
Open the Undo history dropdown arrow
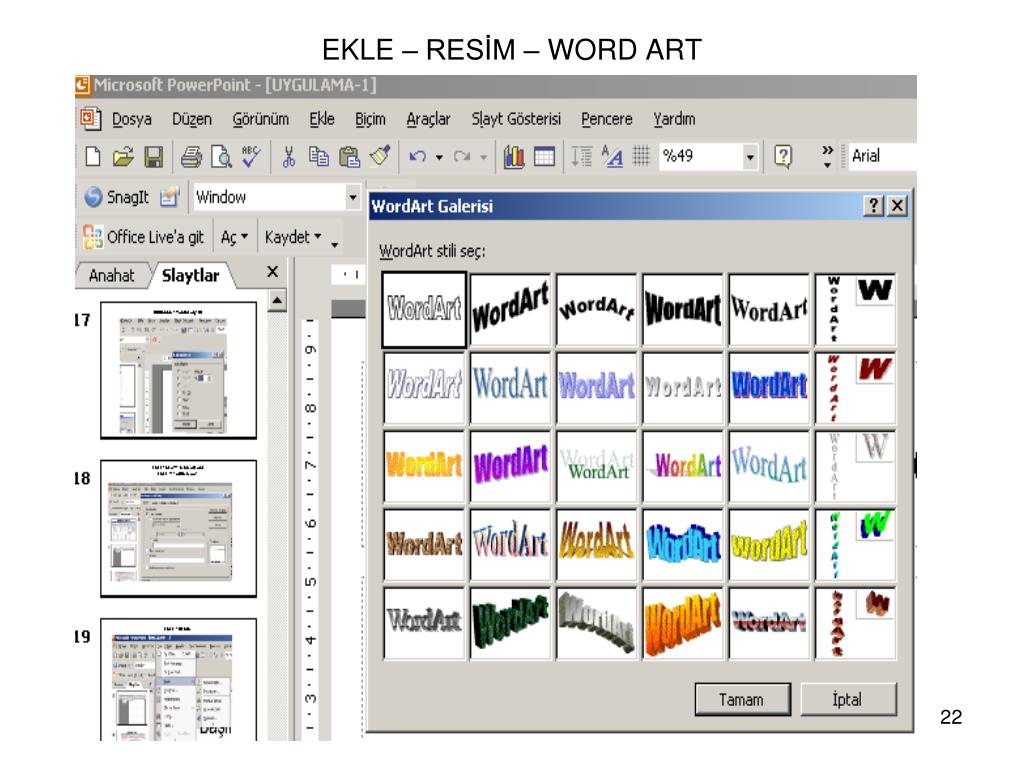coord(439,157)
